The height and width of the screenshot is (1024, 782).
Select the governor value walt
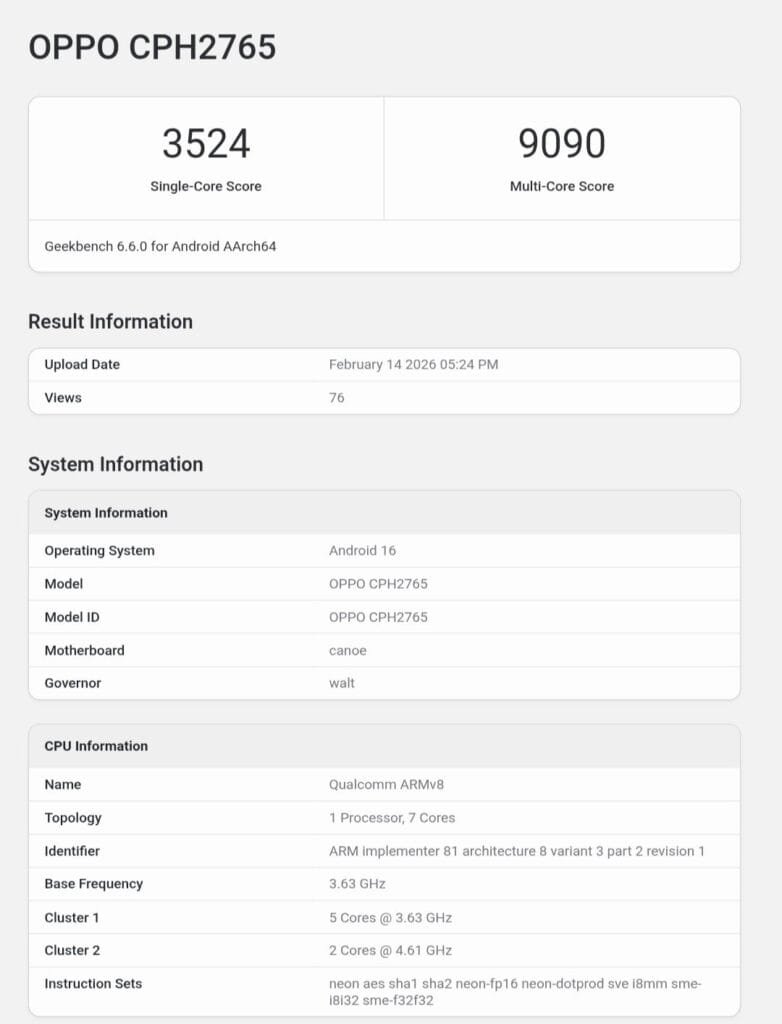tap(342, 683)
